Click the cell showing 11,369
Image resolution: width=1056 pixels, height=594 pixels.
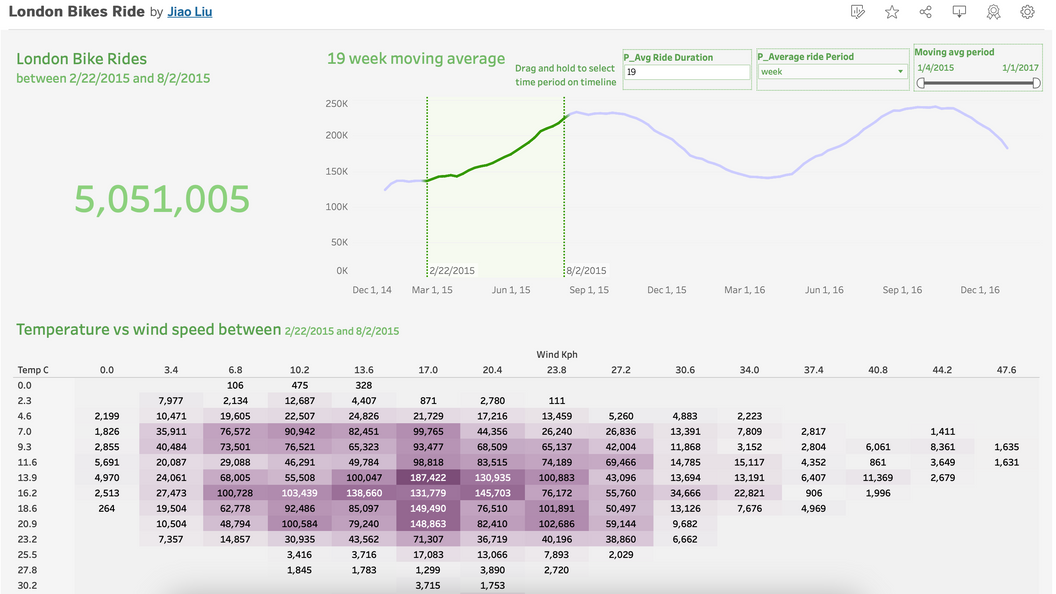coord(878,477)
